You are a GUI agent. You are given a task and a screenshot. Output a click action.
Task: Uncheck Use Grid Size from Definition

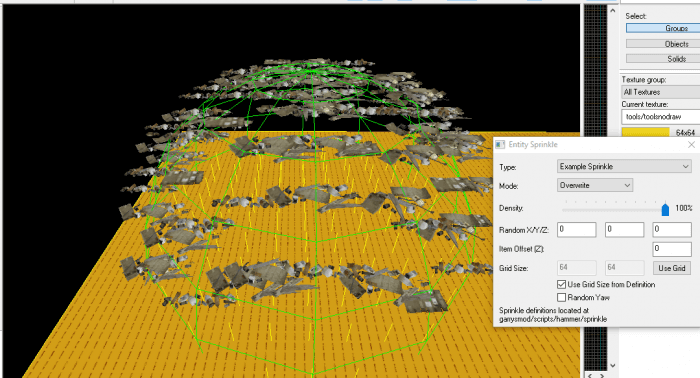pyautogui.click(x=562, y=284)
